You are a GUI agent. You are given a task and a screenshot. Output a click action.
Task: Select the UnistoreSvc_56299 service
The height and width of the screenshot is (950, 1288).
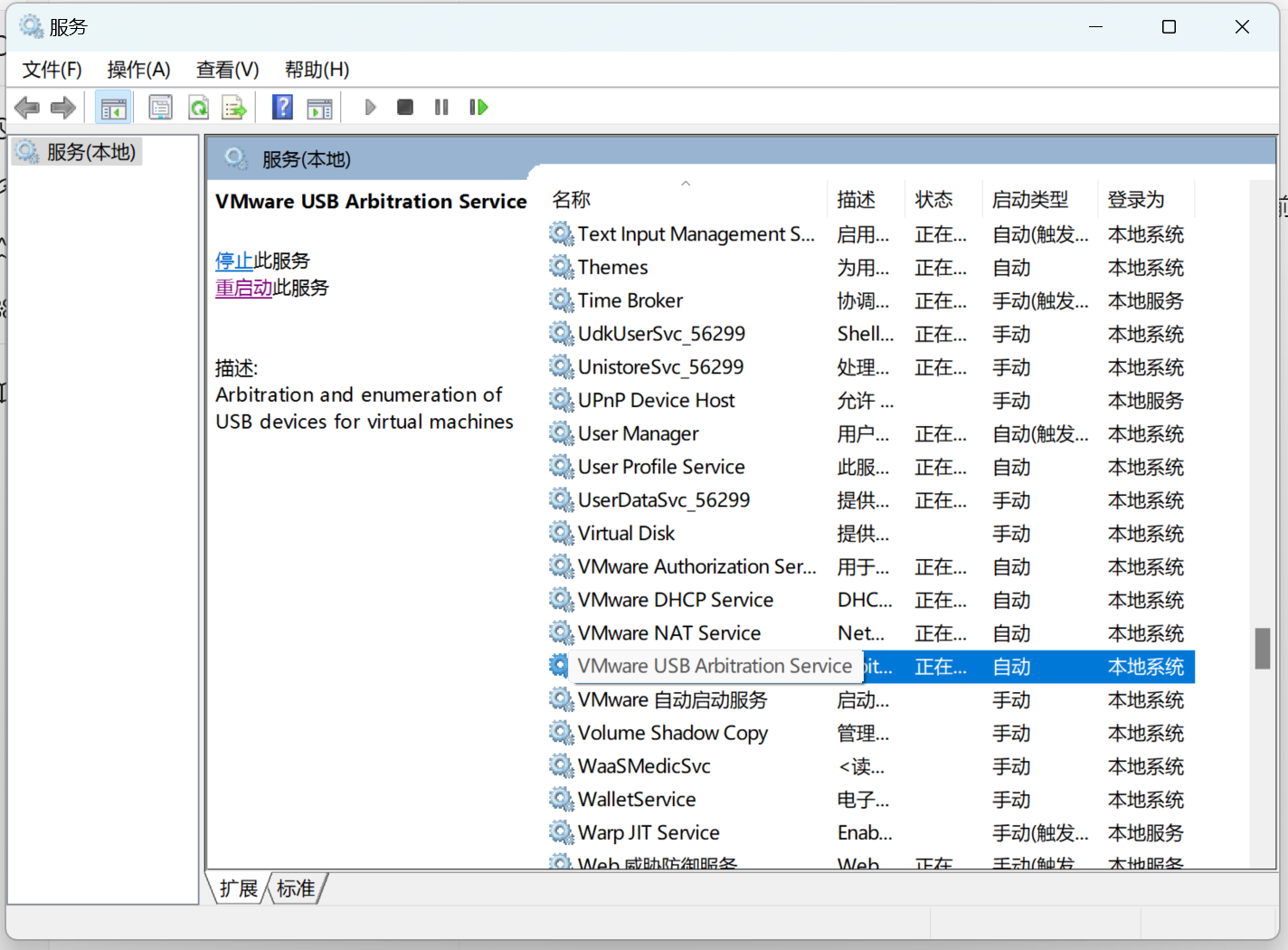coord(870,367)
